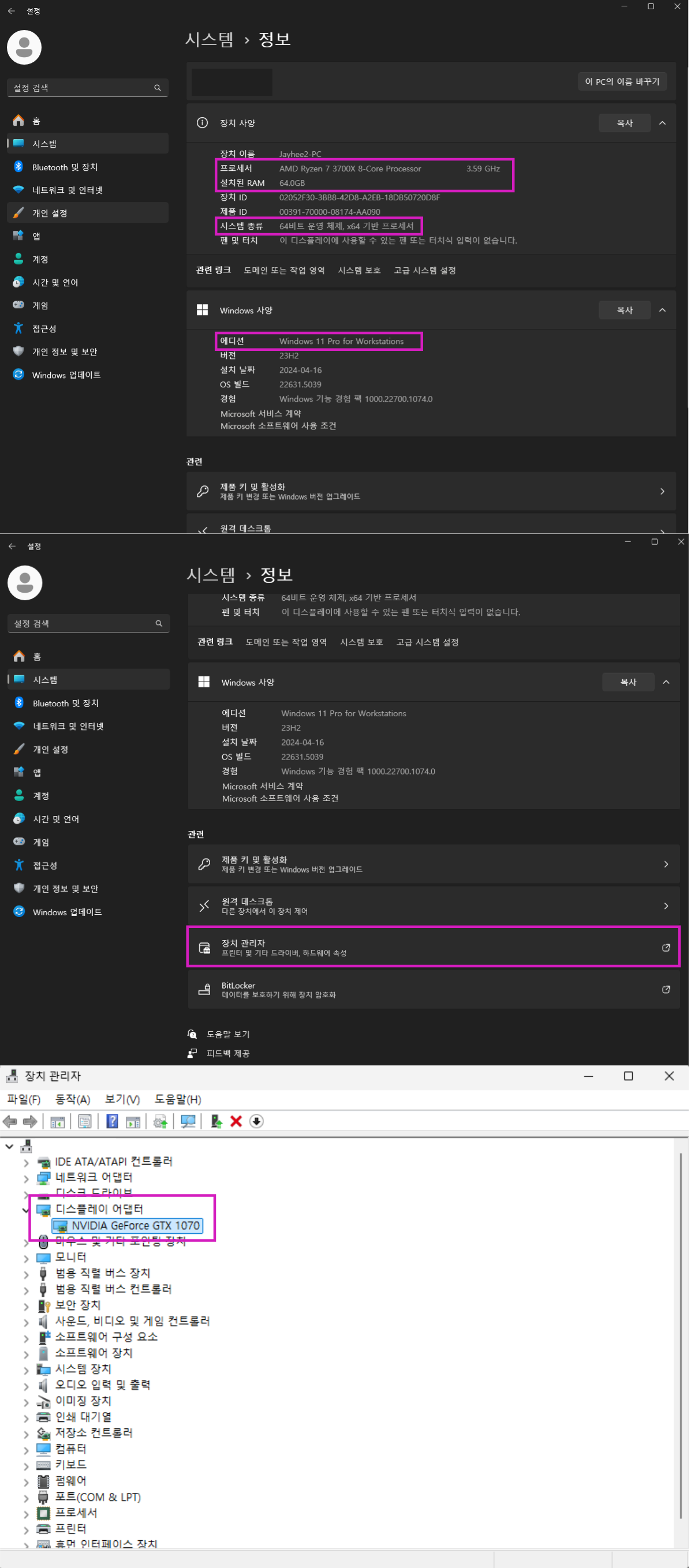Open 네트워크 및 인터넷 in Settings window showing BitLocker

tap(88, 725)
